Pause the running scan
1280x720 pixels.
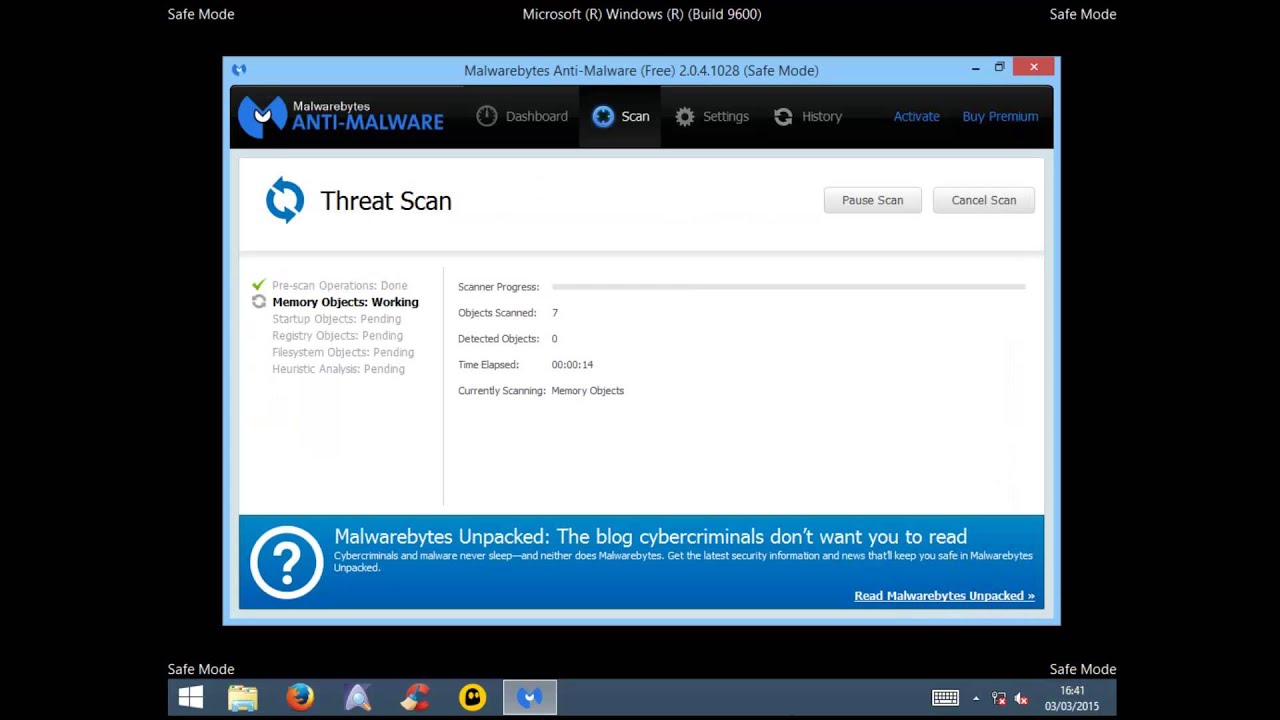click(x=872, y=200)
